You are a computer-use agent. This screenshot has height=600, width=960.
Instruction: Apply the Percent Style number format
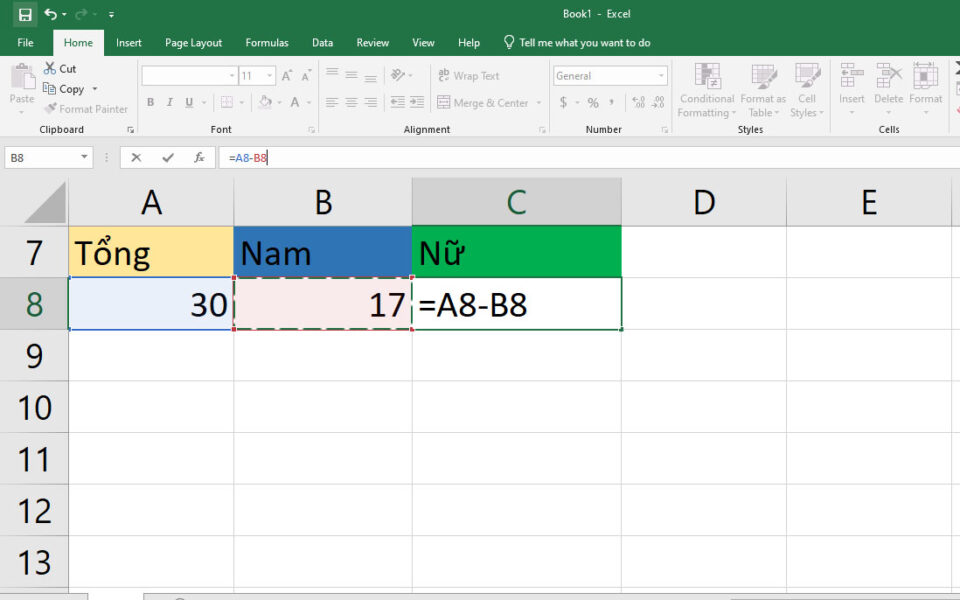click(x=592, y=102)
